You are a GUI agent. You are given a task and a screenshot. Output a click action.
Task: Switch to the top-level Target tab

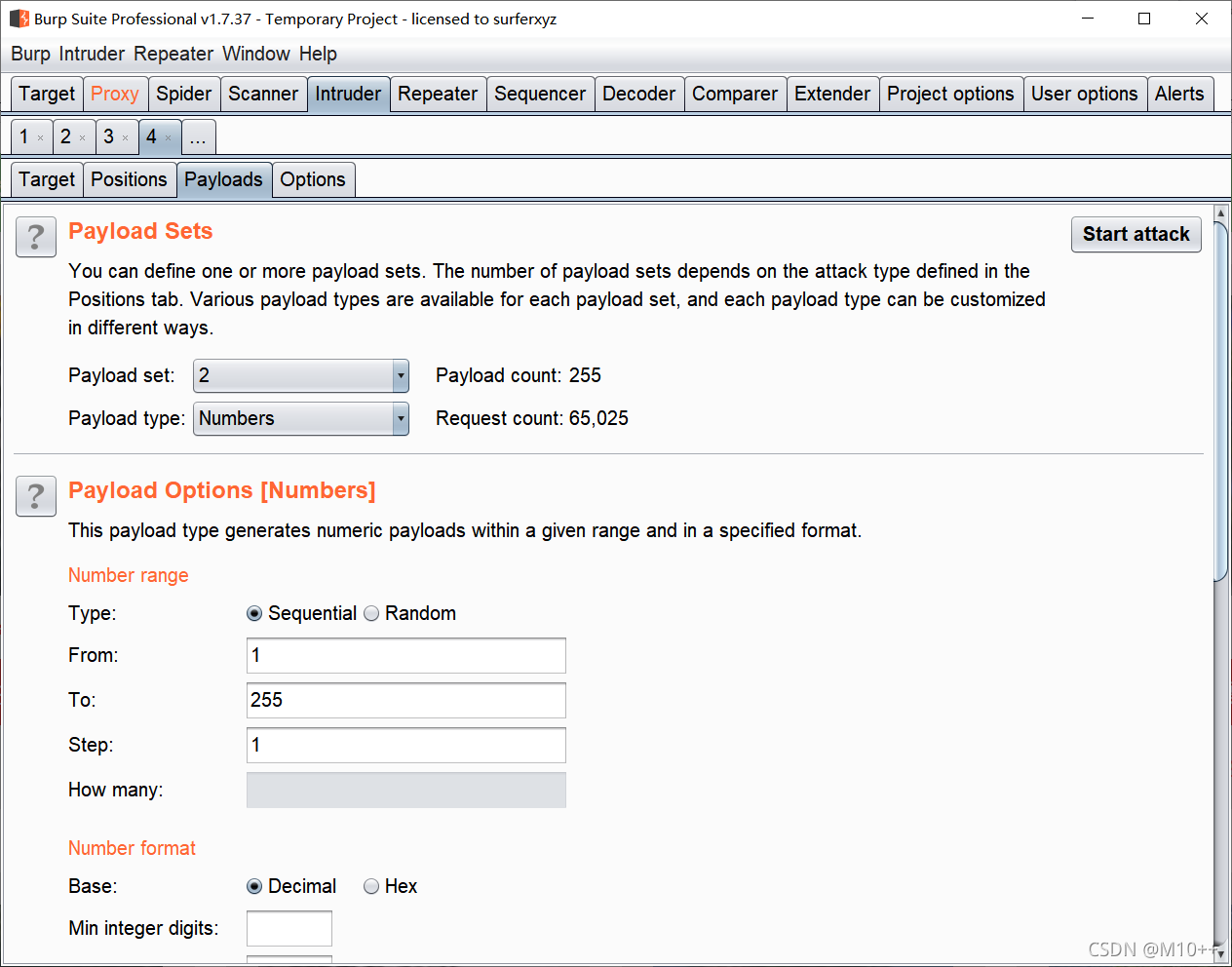[x=47, y=94]
